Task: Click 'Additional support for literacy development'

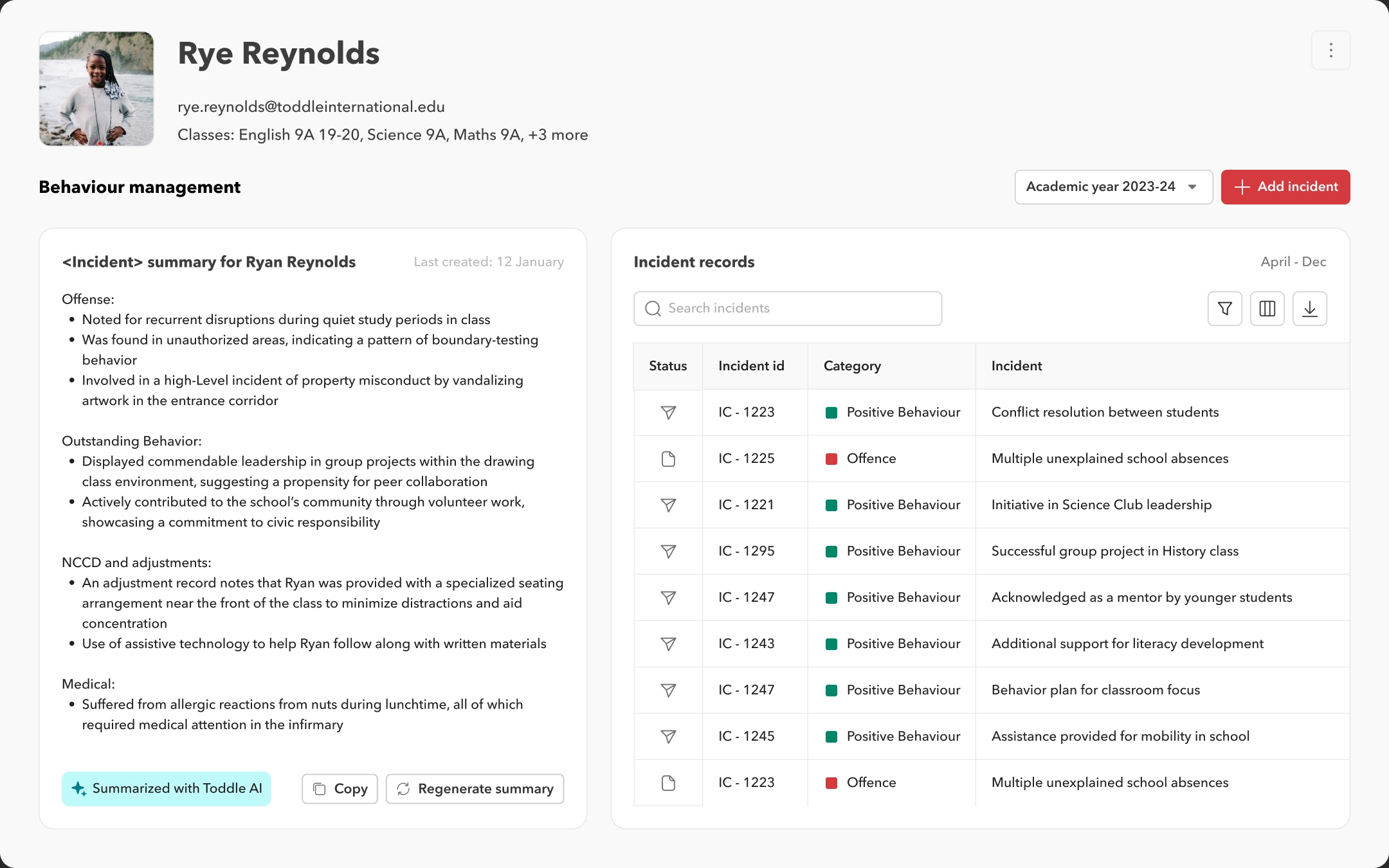Action: (x=1127, y=644)
